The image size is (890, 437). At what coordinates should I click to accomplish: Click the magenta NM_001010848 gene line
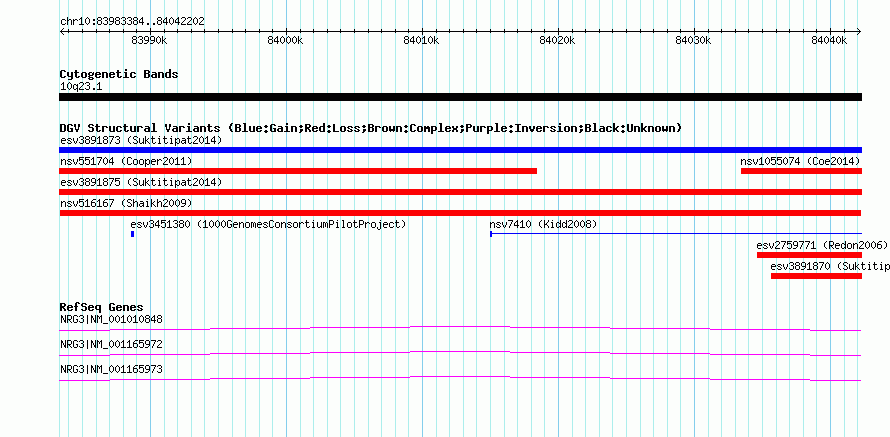[460, 328]
